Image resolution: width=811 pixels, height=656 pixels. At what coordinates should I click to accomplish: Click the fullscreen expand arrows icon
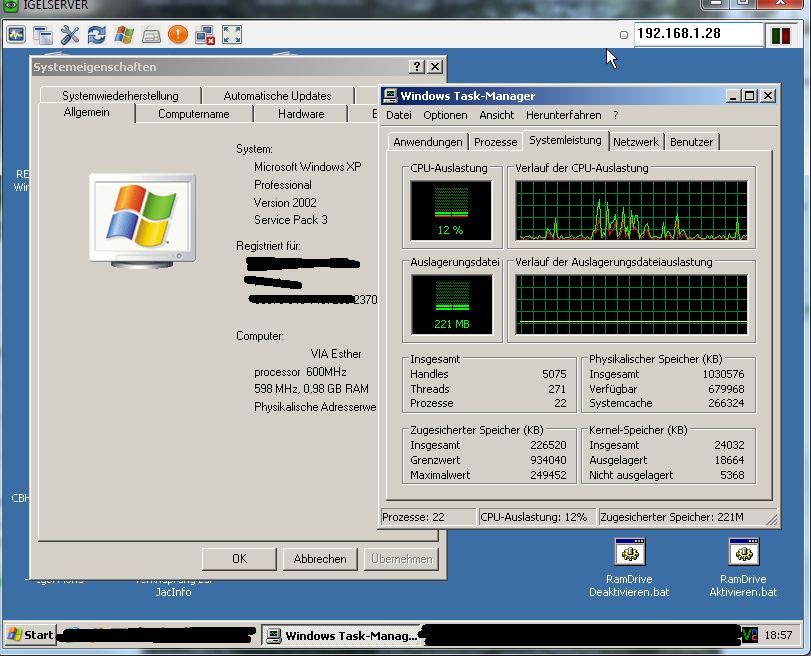[x=232, y=35]
